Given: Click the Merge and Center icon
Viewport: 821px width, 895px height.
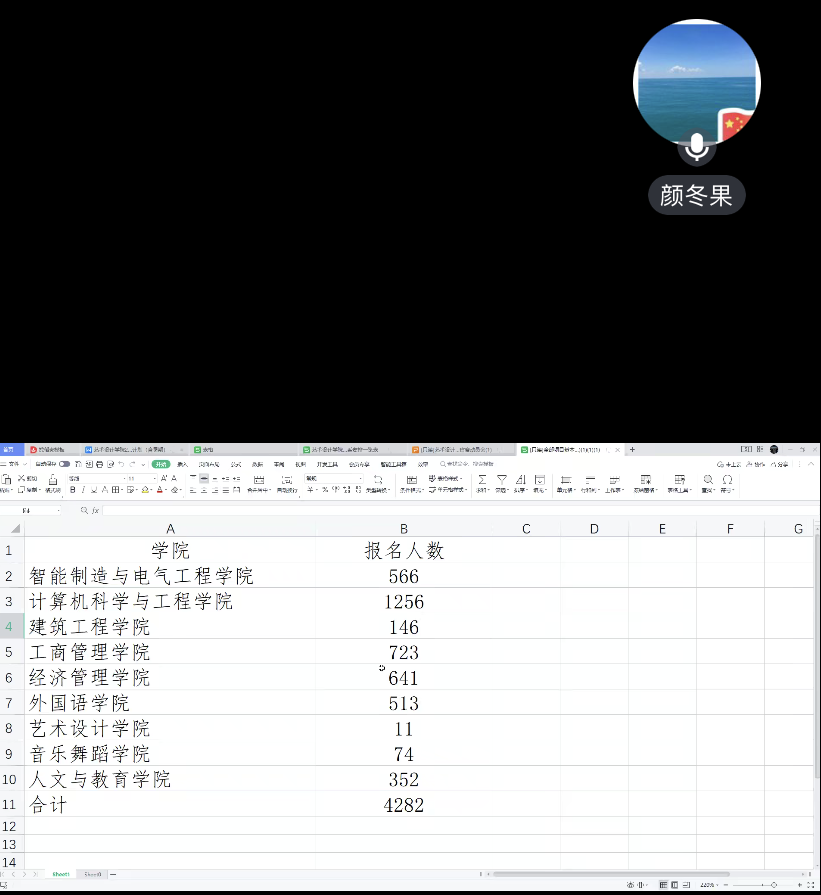Looking at the screenshot, I should pos(259,480).
